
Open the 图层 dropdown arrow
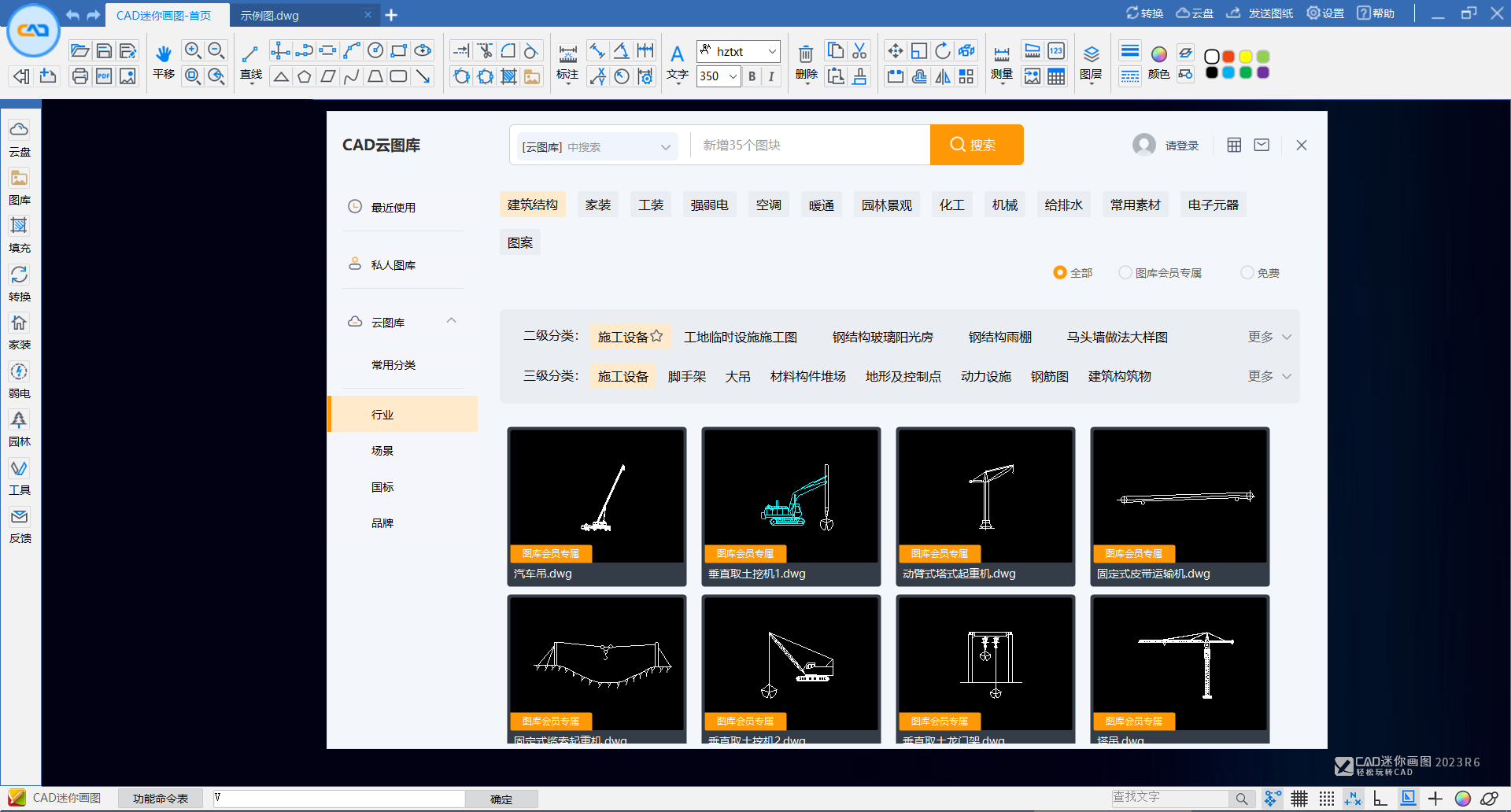pos(1091,83)
